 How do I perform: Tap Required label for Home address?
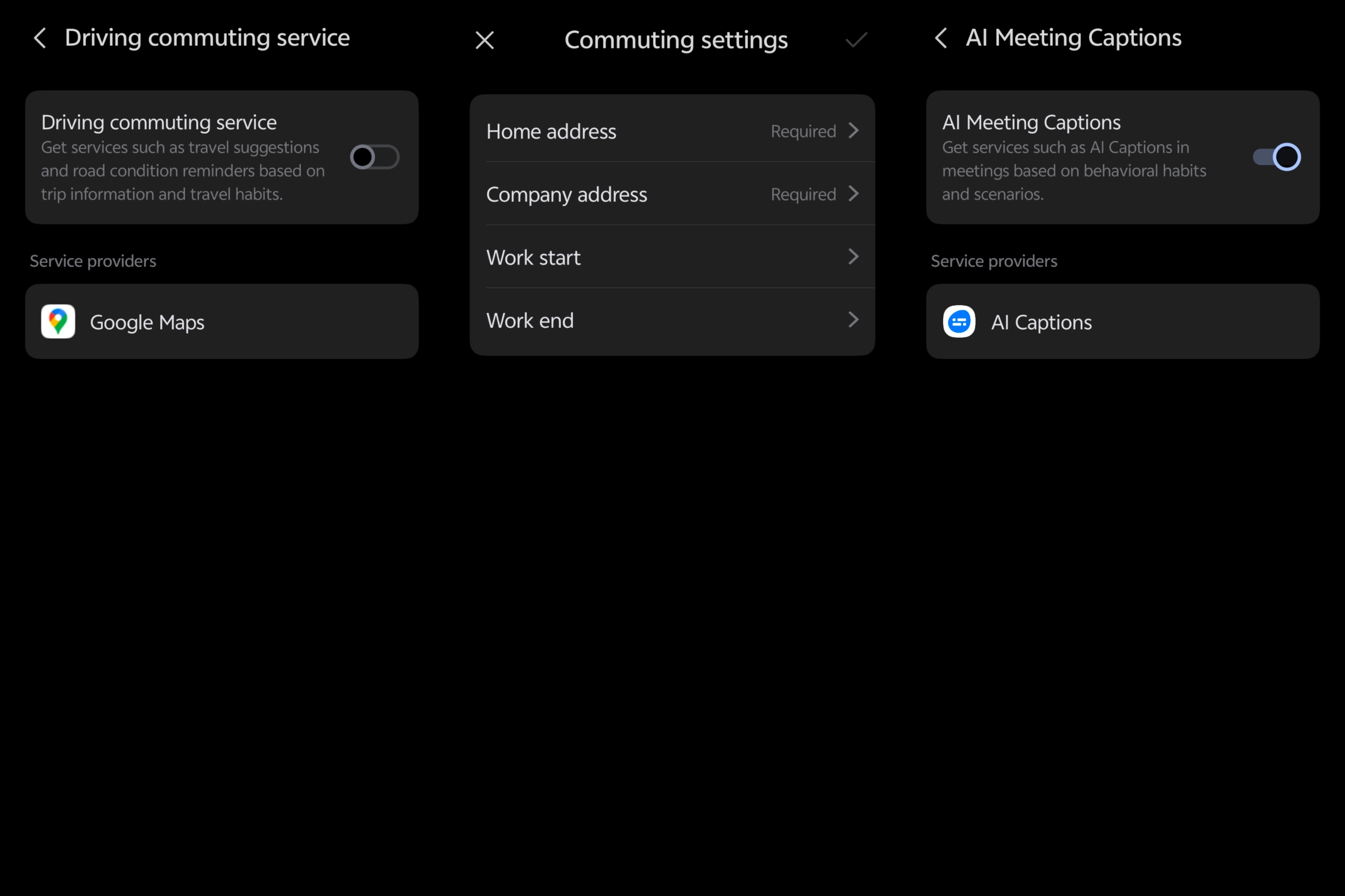pyautogui.click(x=803, y=131)
